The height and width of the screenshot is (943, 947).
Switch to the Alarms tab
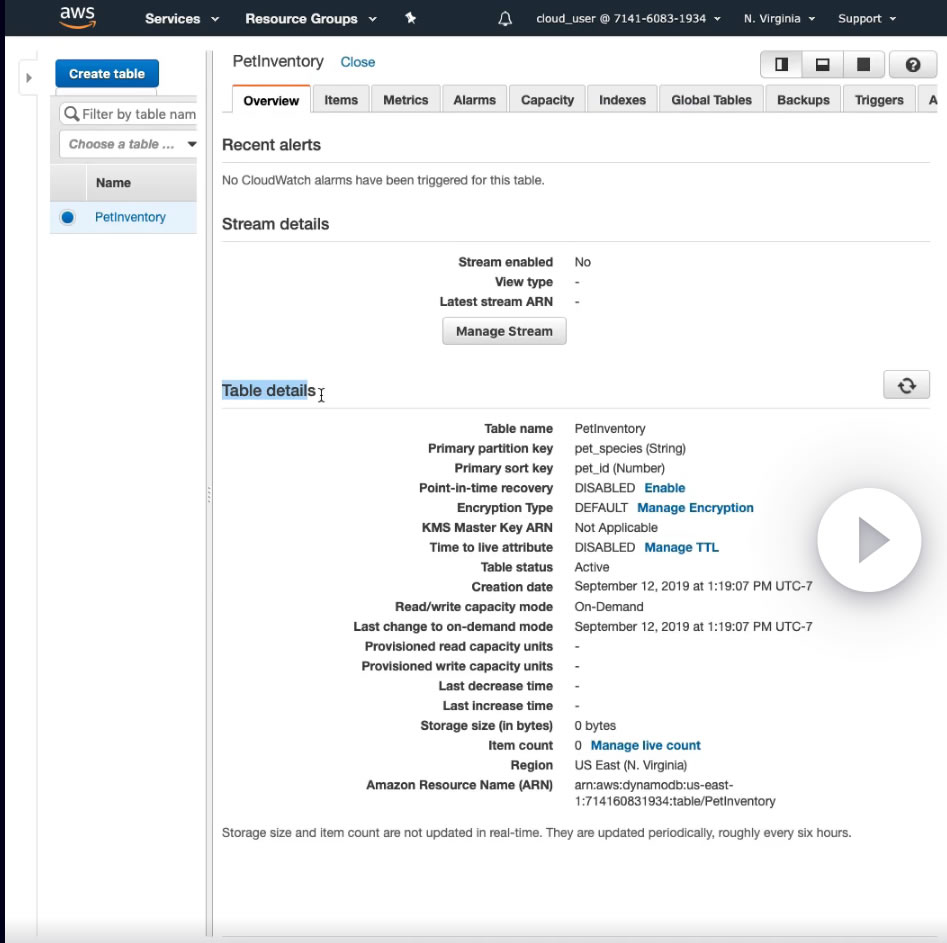click(475, 100)
